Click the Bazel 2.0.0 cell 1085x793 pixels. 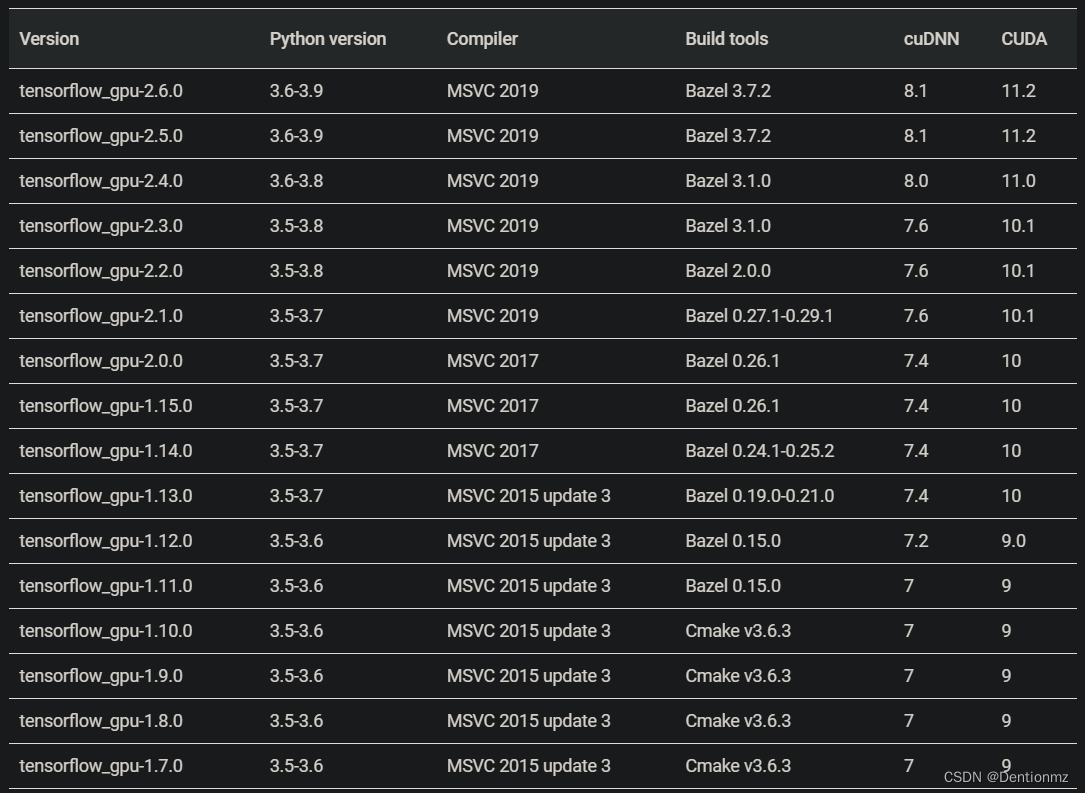pos(728,271)
